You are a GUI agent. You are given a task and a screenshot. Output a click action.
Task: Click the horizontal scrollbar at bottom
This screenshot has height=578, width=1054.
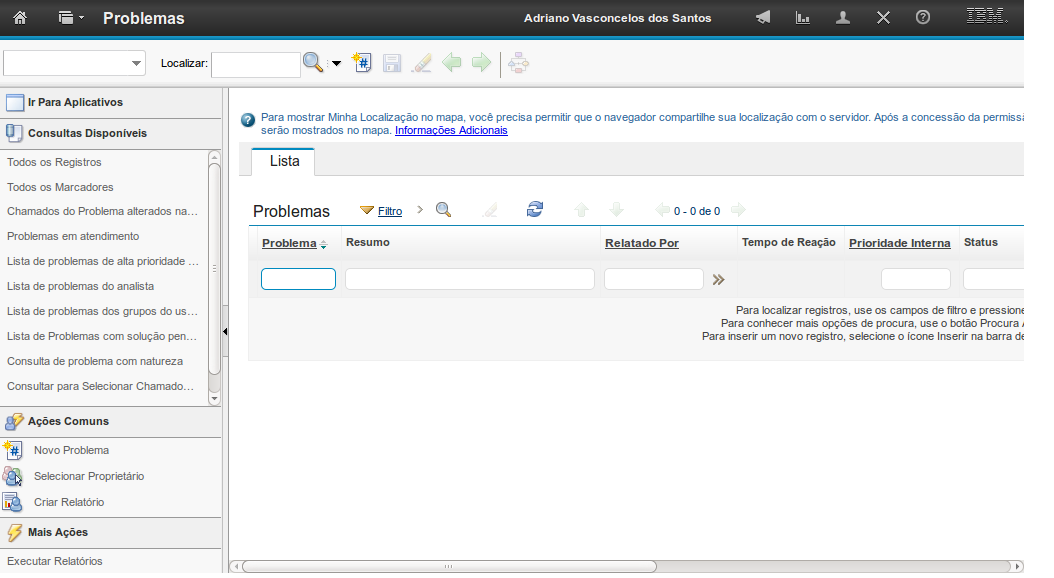coord(448,566)
